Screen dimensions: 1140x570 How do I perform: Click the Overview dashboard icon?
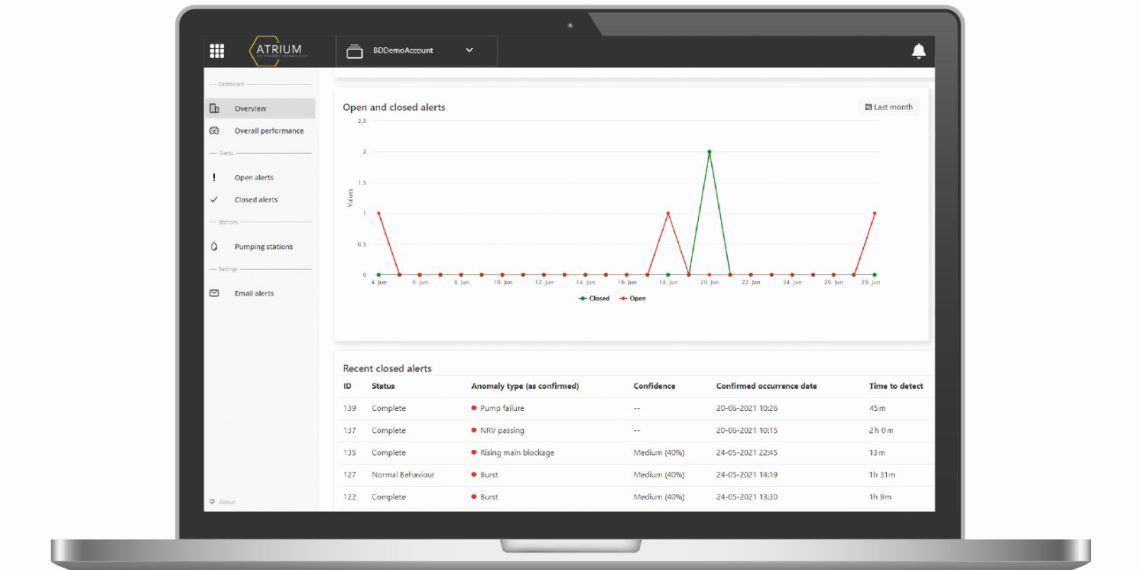pos(214,109)
